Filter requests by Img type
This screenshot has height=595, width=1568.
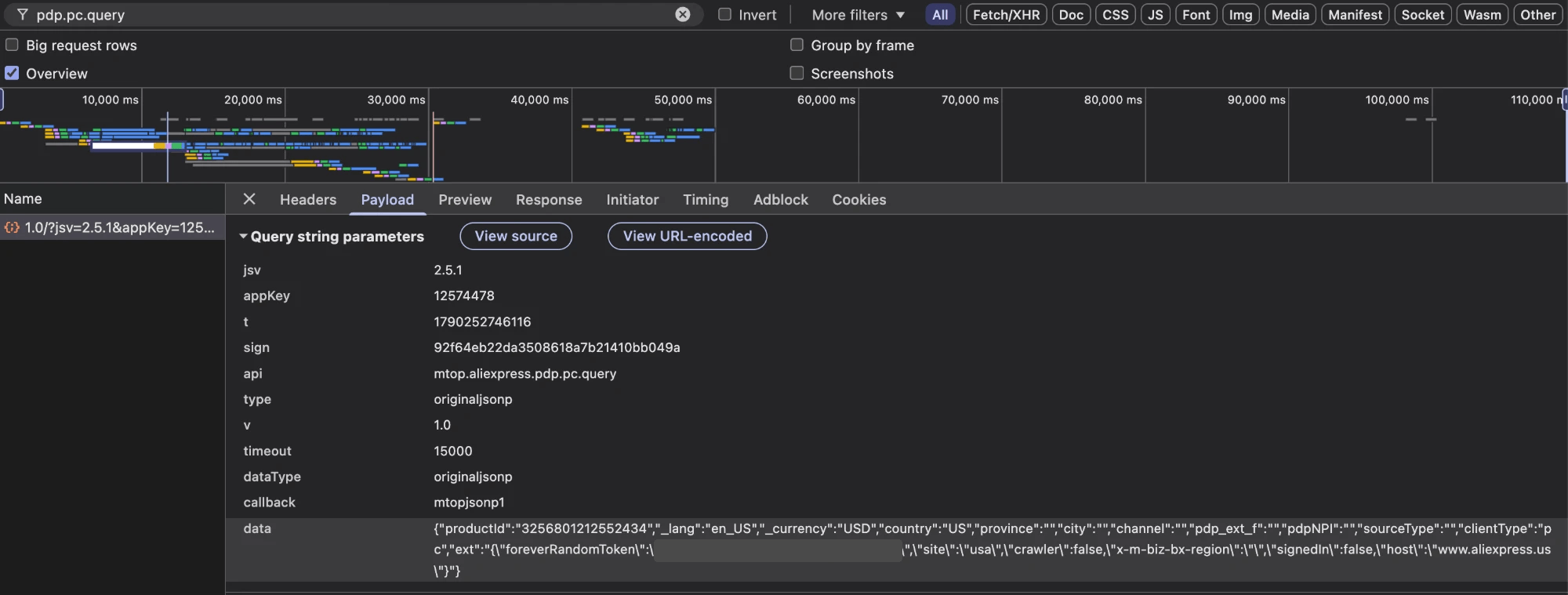coord(1241,15)
